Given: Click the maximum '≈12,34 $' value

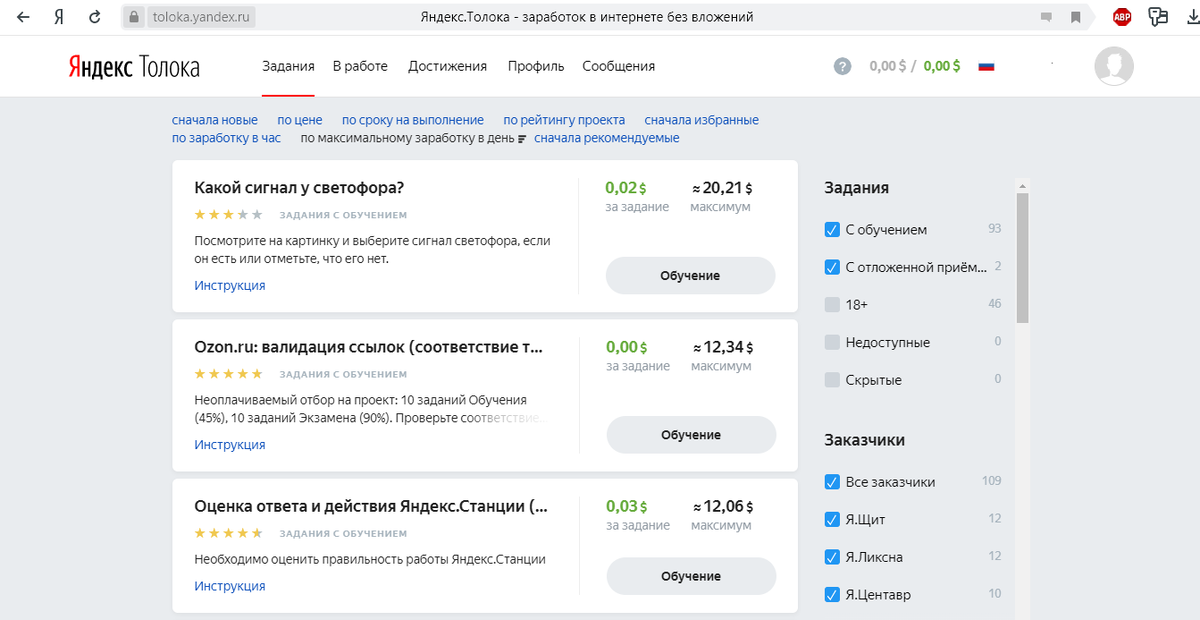Looking at the screenshot, I should 723,347.
